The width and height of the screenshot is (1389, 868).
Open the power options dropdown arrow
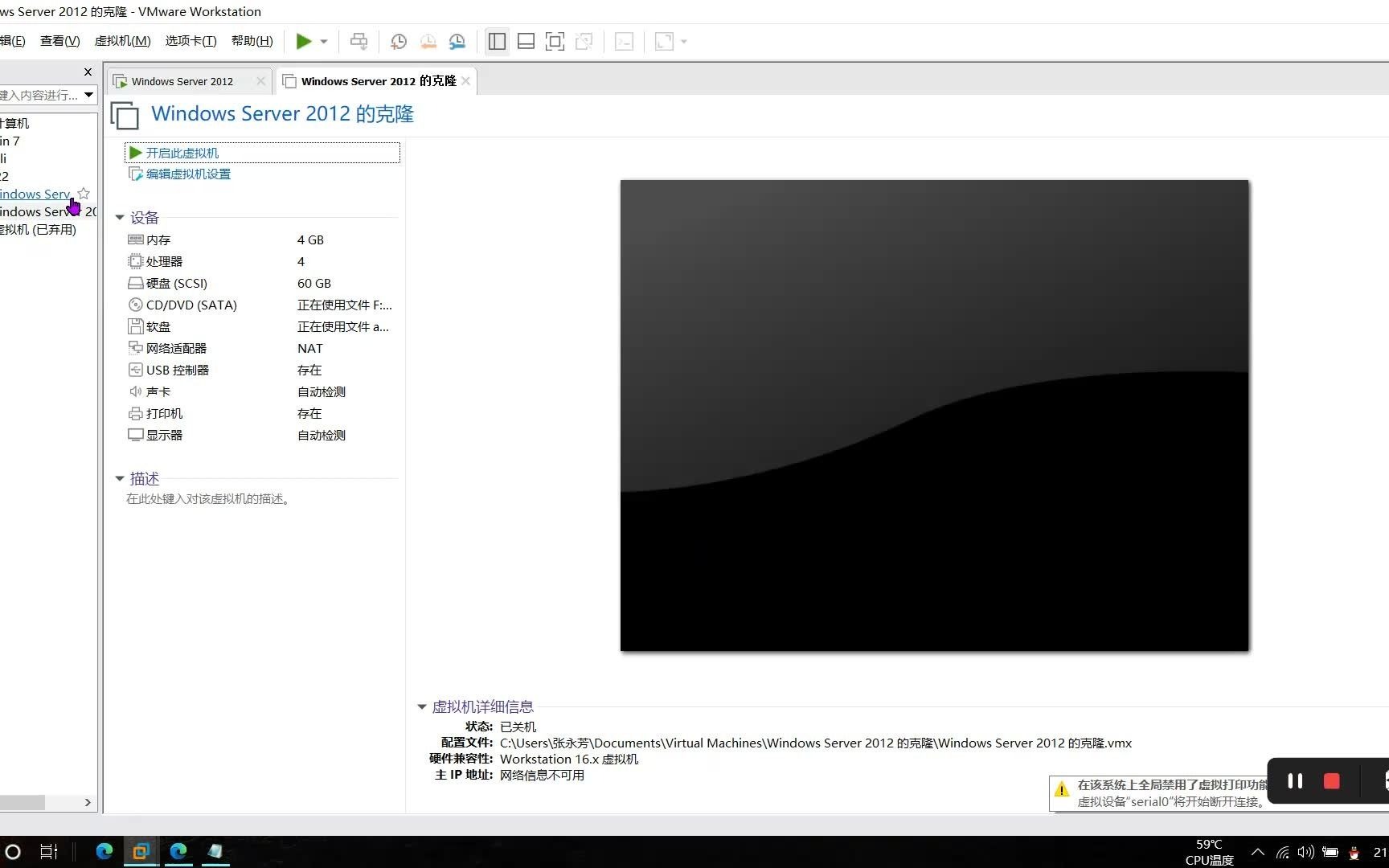324,42
